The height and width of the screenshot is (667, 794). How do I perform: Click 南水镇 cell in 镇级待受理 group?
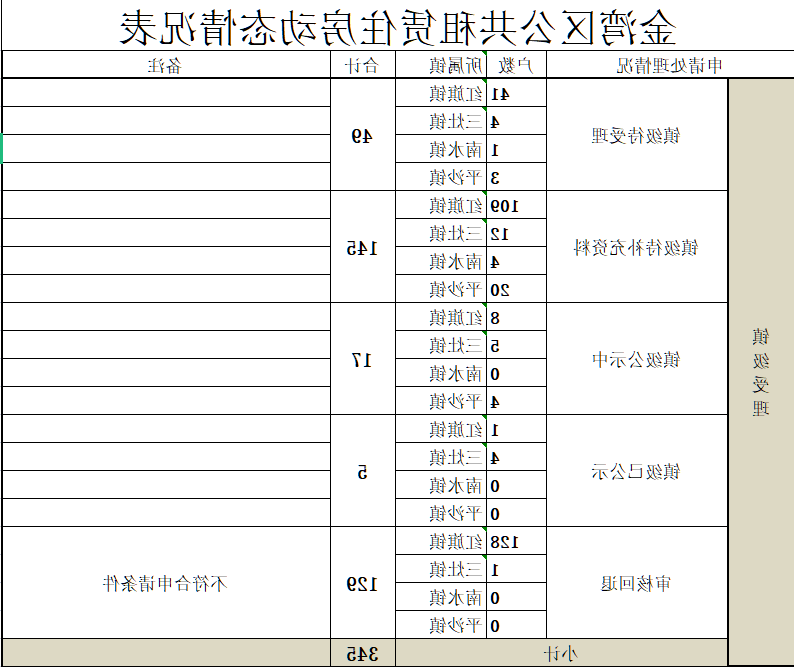pos(441,149)
